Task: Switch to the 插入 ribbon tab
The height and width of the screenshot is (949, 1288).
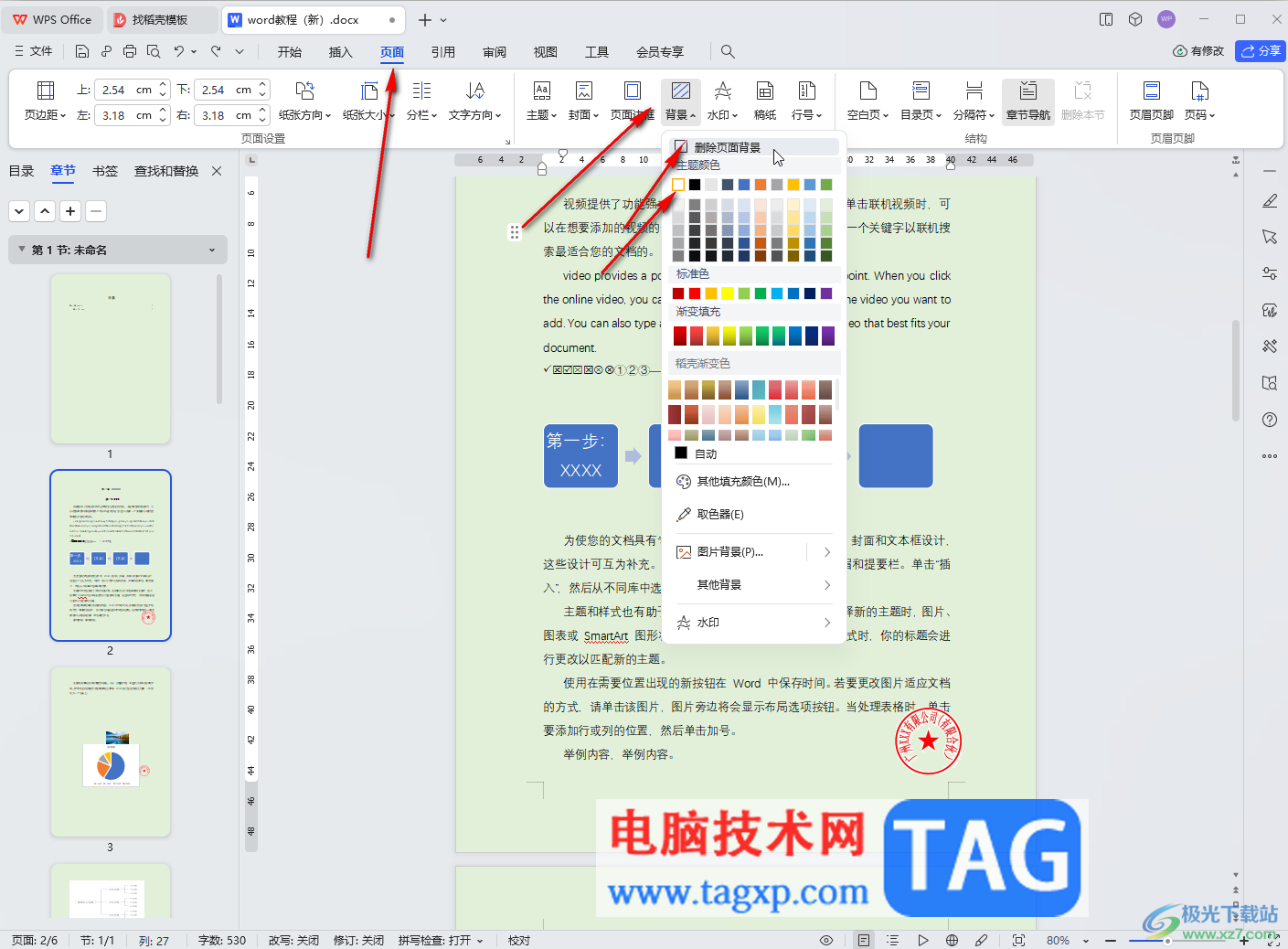Action: (341, 52)
